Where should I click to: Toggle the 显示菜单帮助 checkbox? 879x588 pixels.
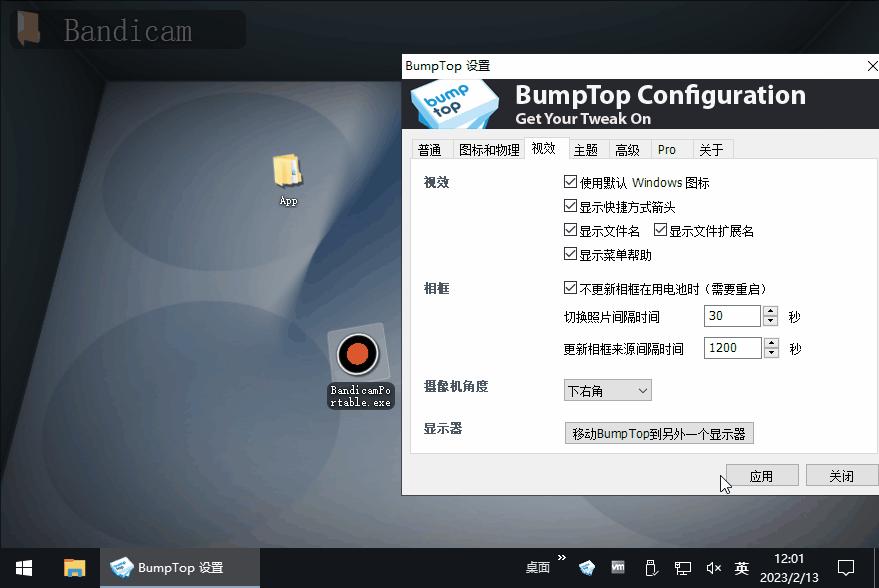pyautogui.click(x=573, y=253)
